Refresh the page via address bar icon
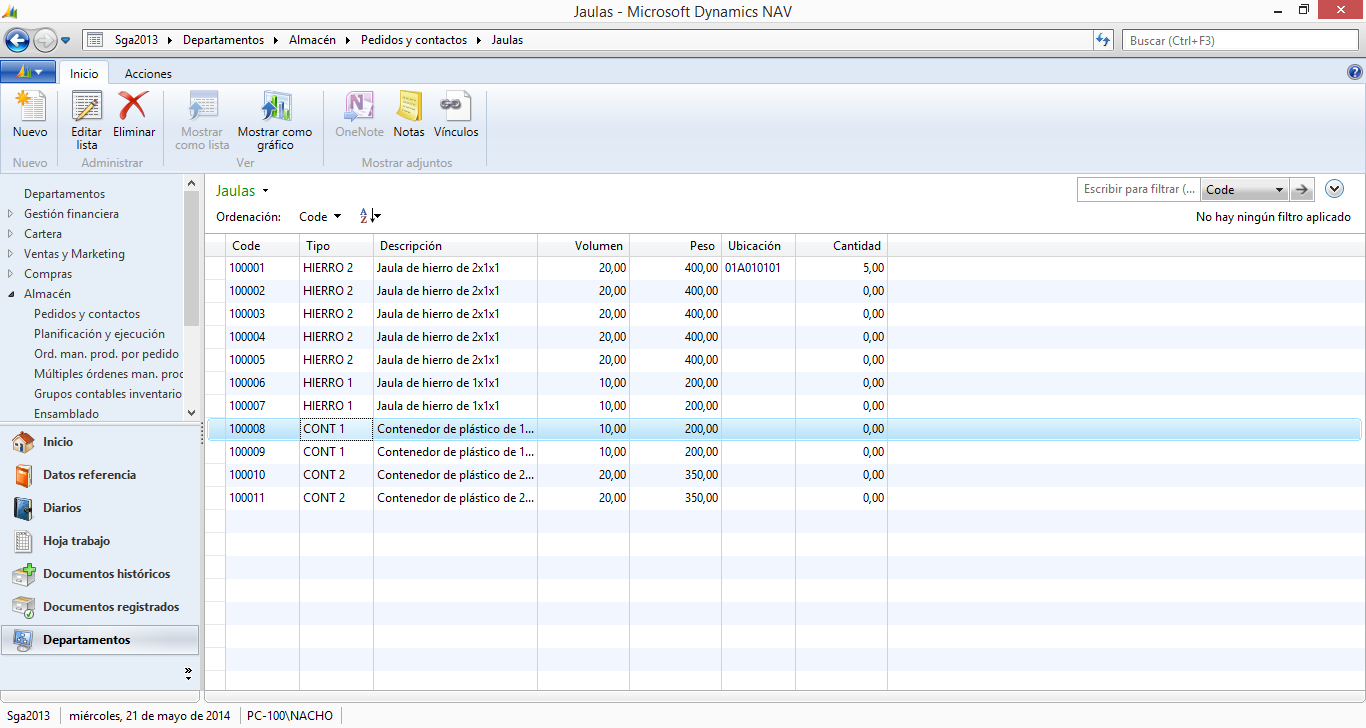The width and height of the screenshot is (1366, 728). (1104, 40)
